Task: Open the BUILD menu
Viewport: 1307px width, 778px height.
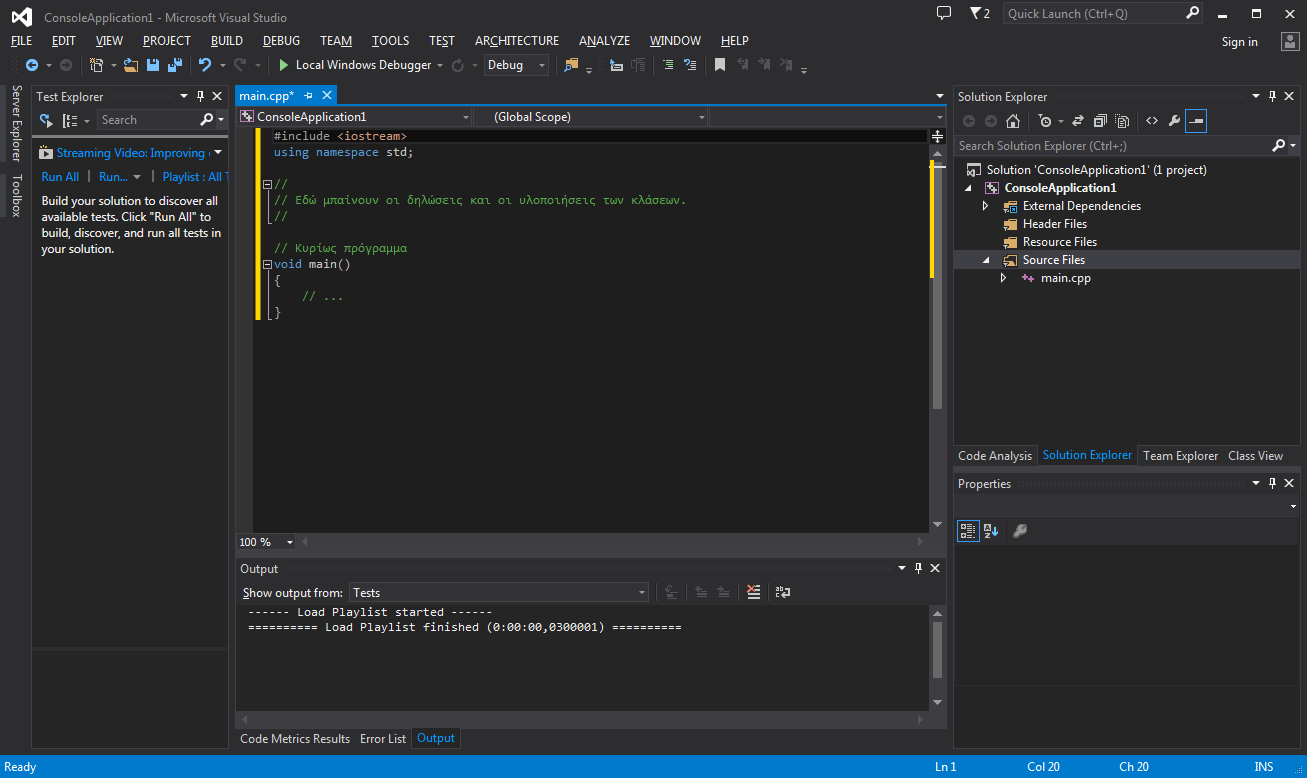Action: tap(227, 41)
